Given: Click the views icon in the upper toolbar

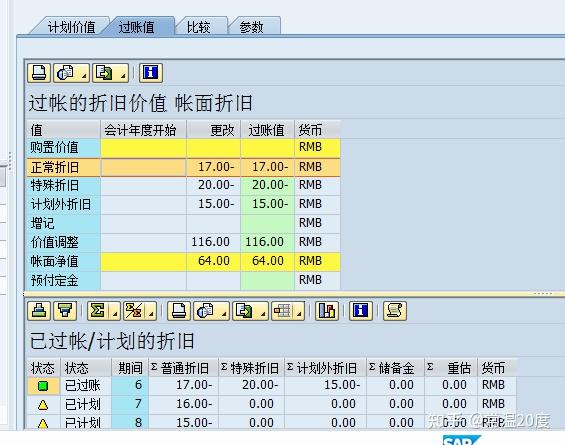Looking at the screenshot, I should pos(66,73).
